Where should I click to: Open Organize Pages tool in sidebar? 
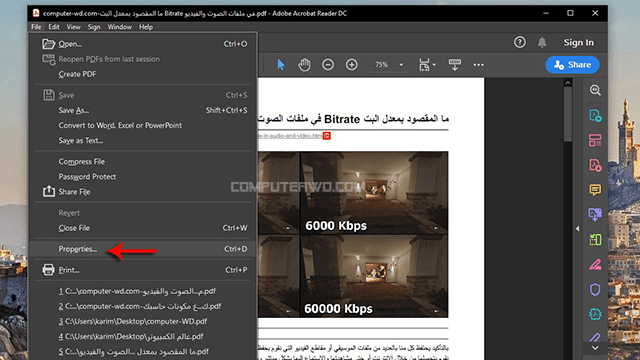coord(595,140)
